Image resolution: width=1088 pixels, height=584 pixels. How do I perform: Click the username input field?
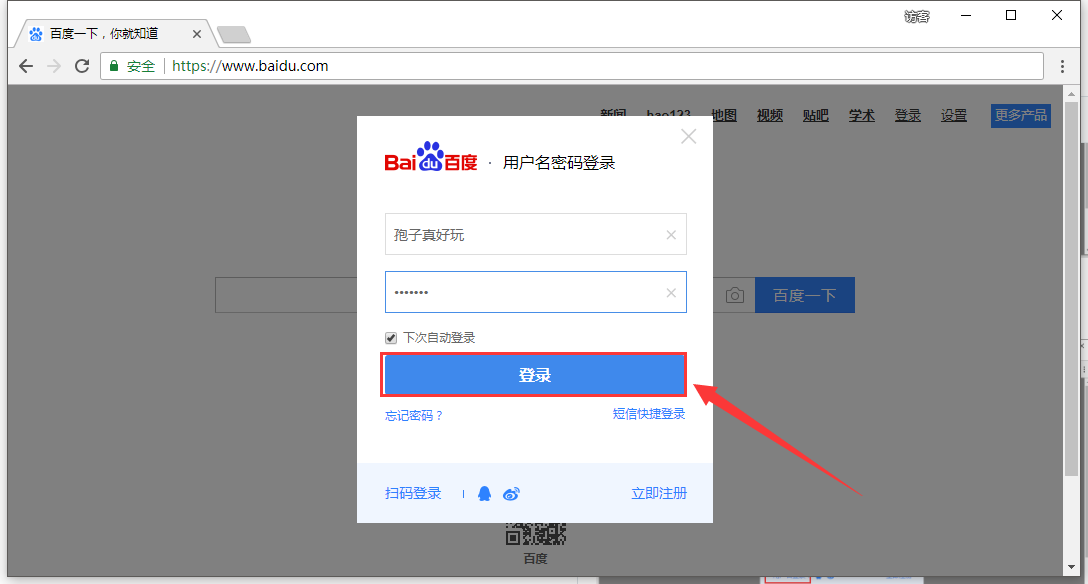[520, 235]
